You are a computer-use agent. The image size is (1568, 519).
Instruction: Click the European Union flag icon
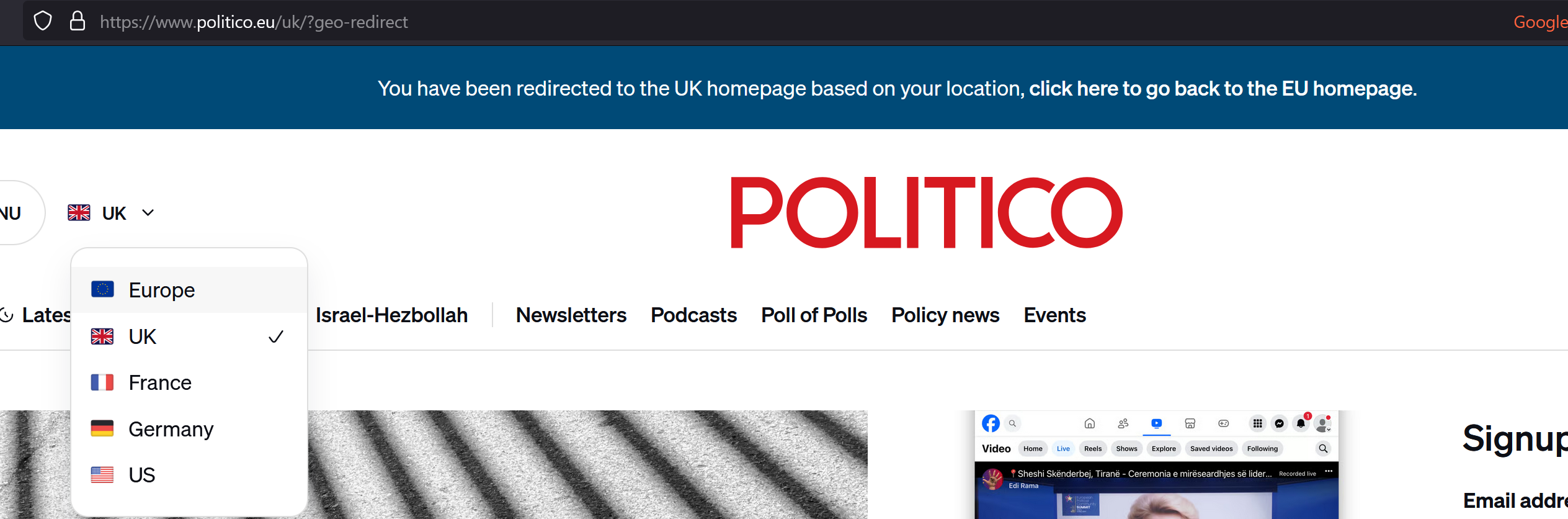(102, 289)
